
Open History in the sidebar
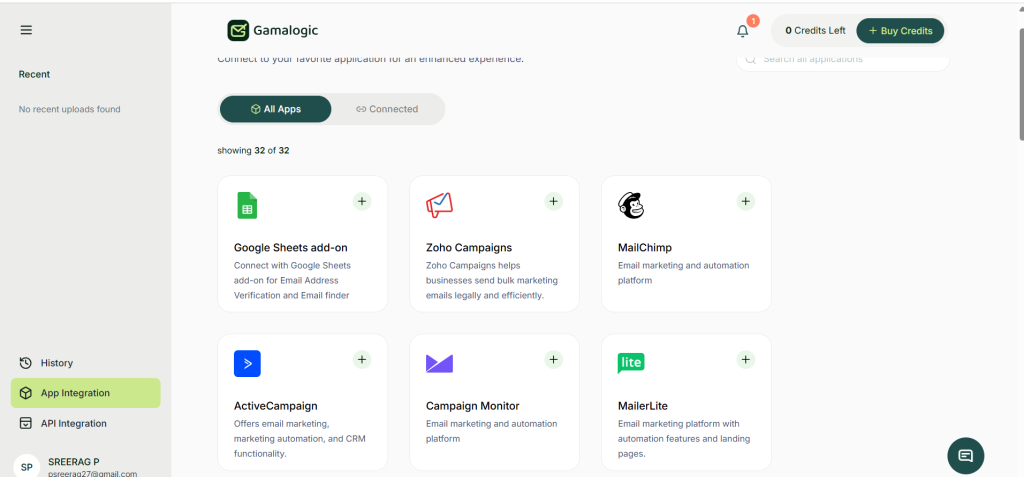tap(86, 363)
